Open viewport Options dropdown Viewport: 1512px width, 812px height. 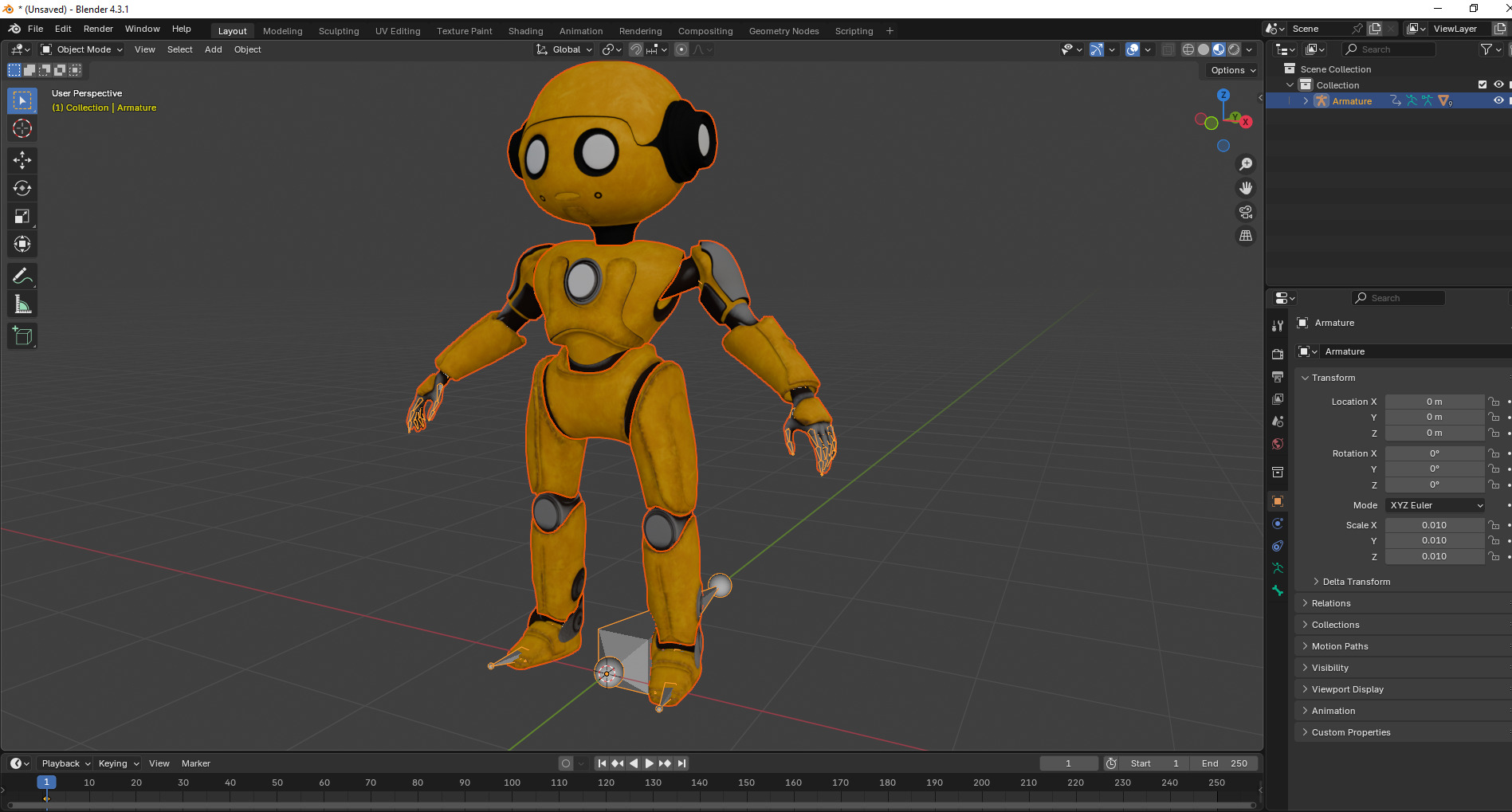tap(1233, 70)
